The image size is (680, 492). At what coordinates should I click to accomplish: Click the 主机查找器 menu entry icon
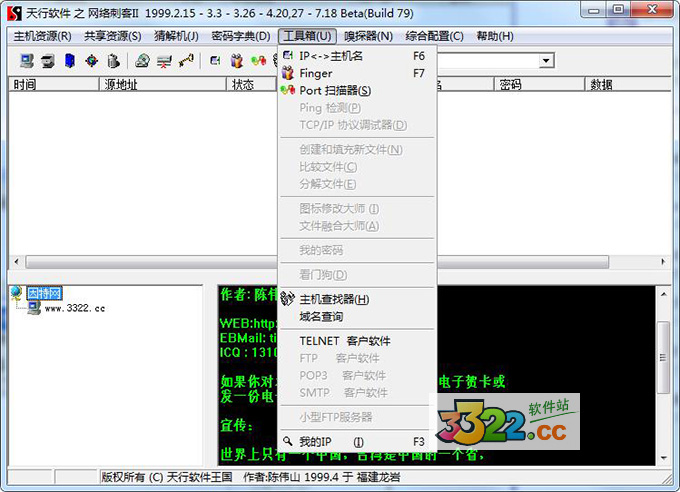(x=287, y=298)
